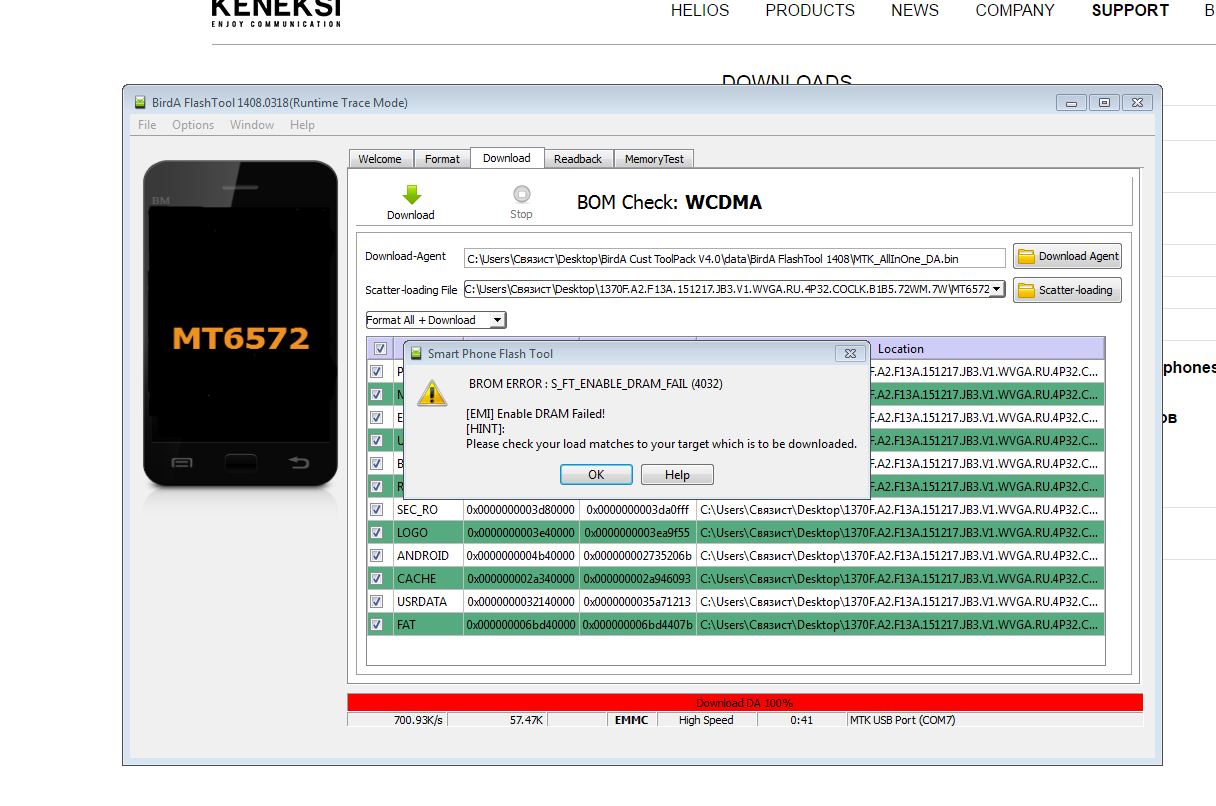Expand the Scatter-loading File path dropdown
Screen dimensions: 1216x806
[997, 290]
